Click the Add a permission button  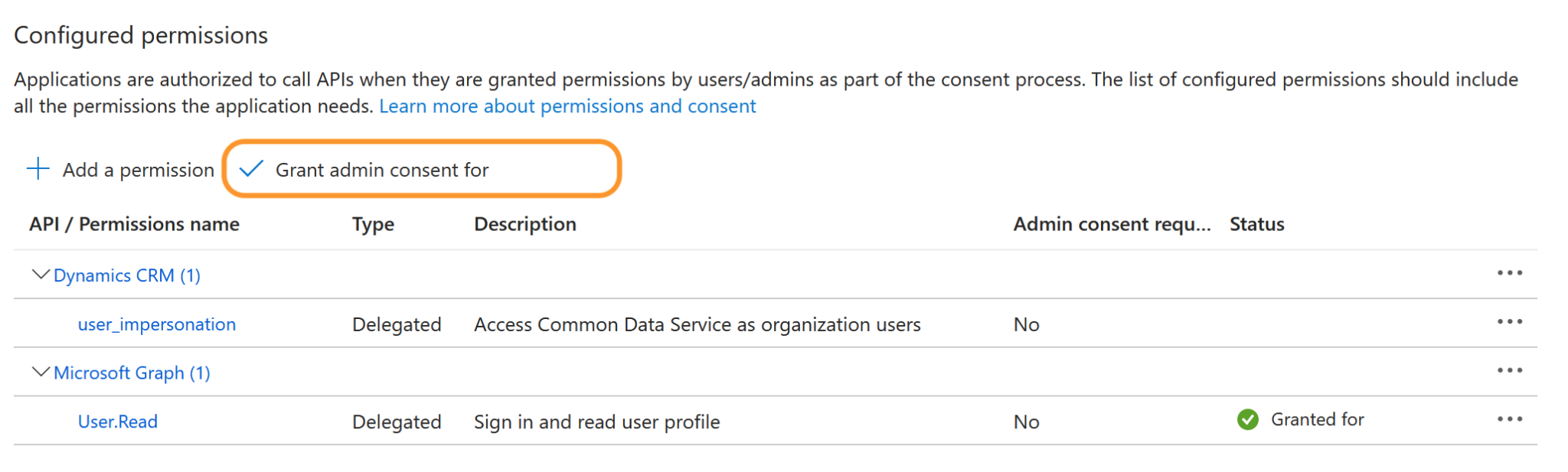click(x=120, y=169)
